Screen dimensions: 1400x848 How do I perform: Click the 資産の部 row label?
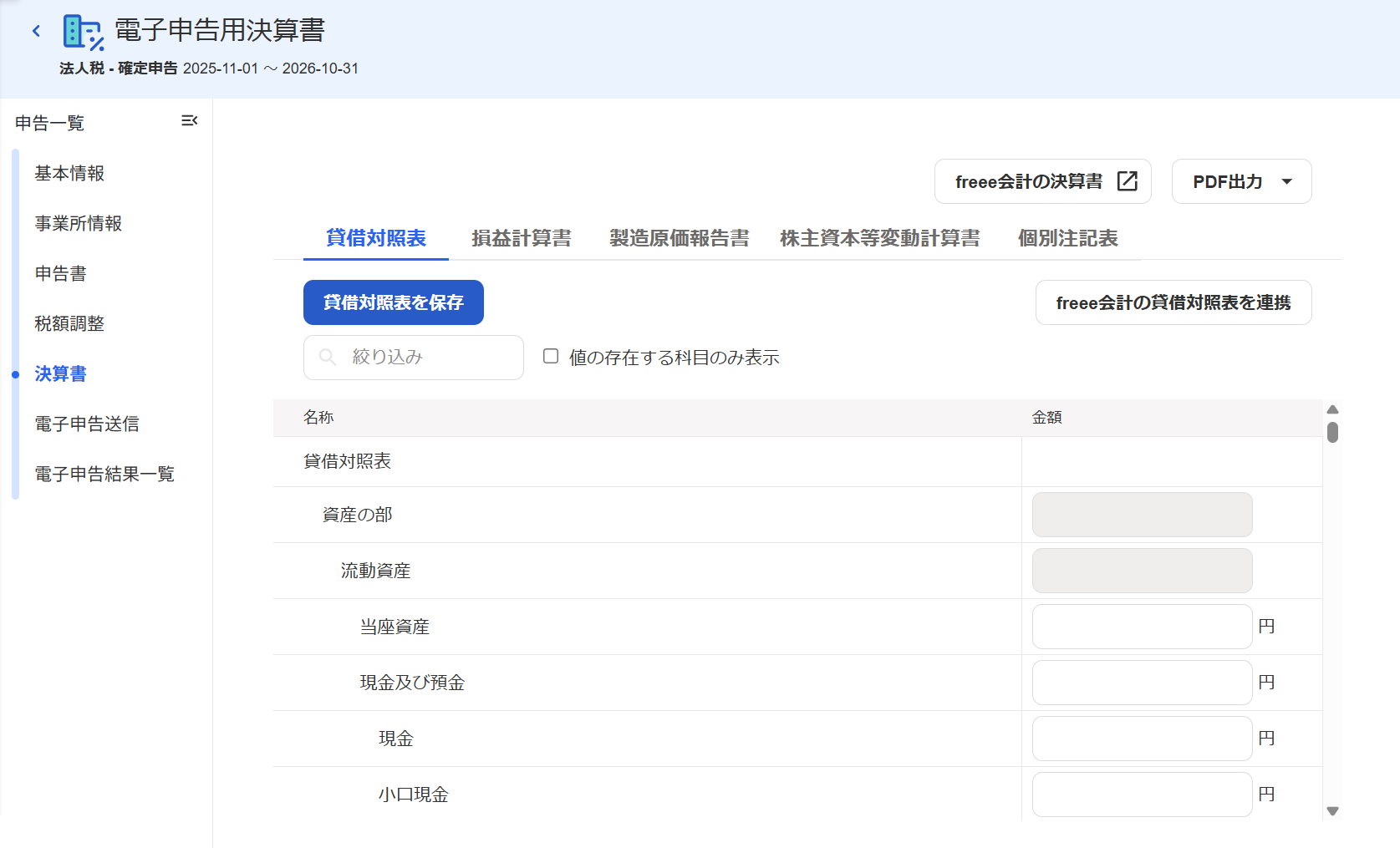(x=357, y=515)
